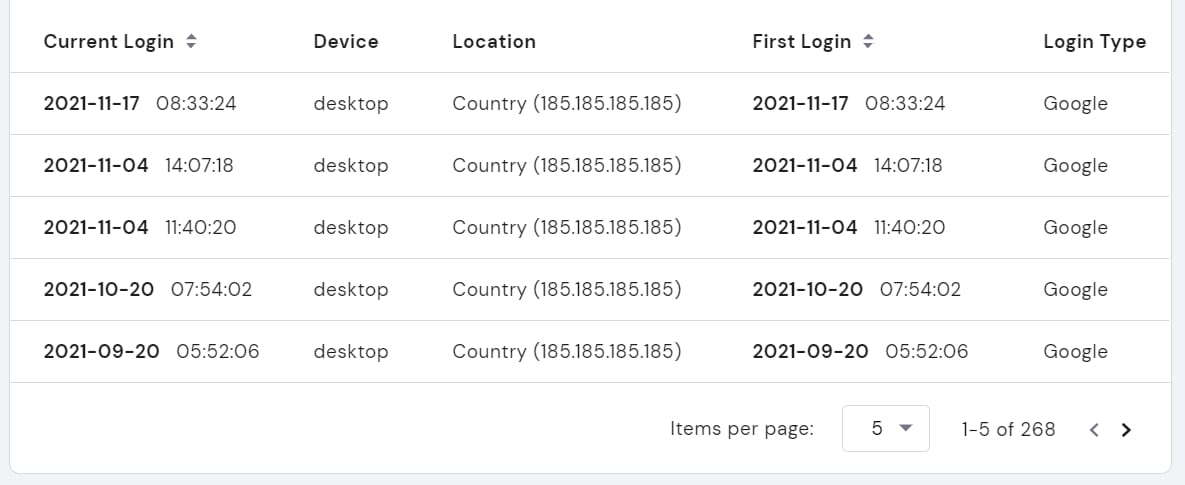Sort by Current Login column arrows

pos(191,42)
